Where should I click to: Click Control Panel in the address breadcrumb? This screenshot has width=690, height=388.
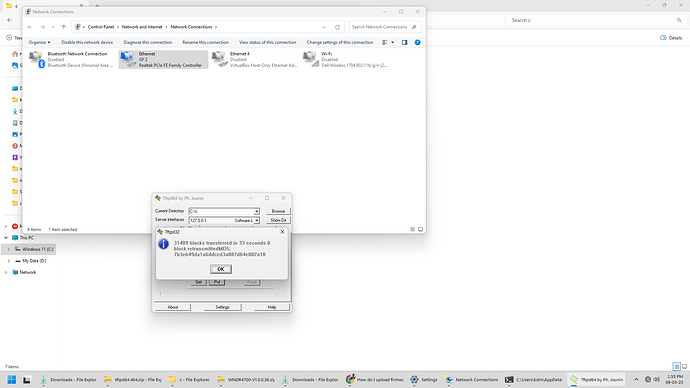[101, 27]
